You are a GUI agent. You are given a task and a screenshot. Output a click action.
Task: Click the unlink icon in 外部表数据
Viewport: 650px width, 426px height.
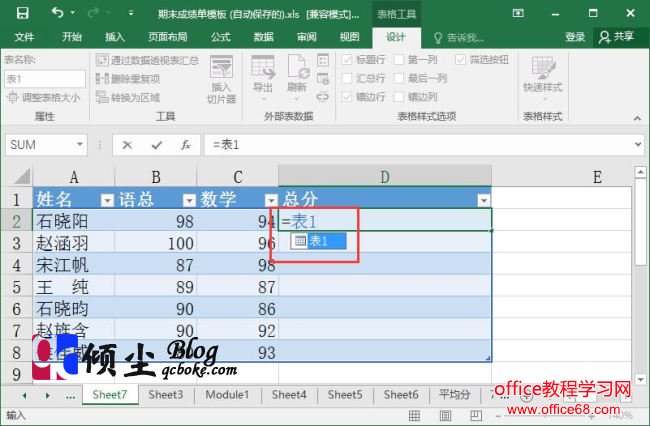(323, 97)
